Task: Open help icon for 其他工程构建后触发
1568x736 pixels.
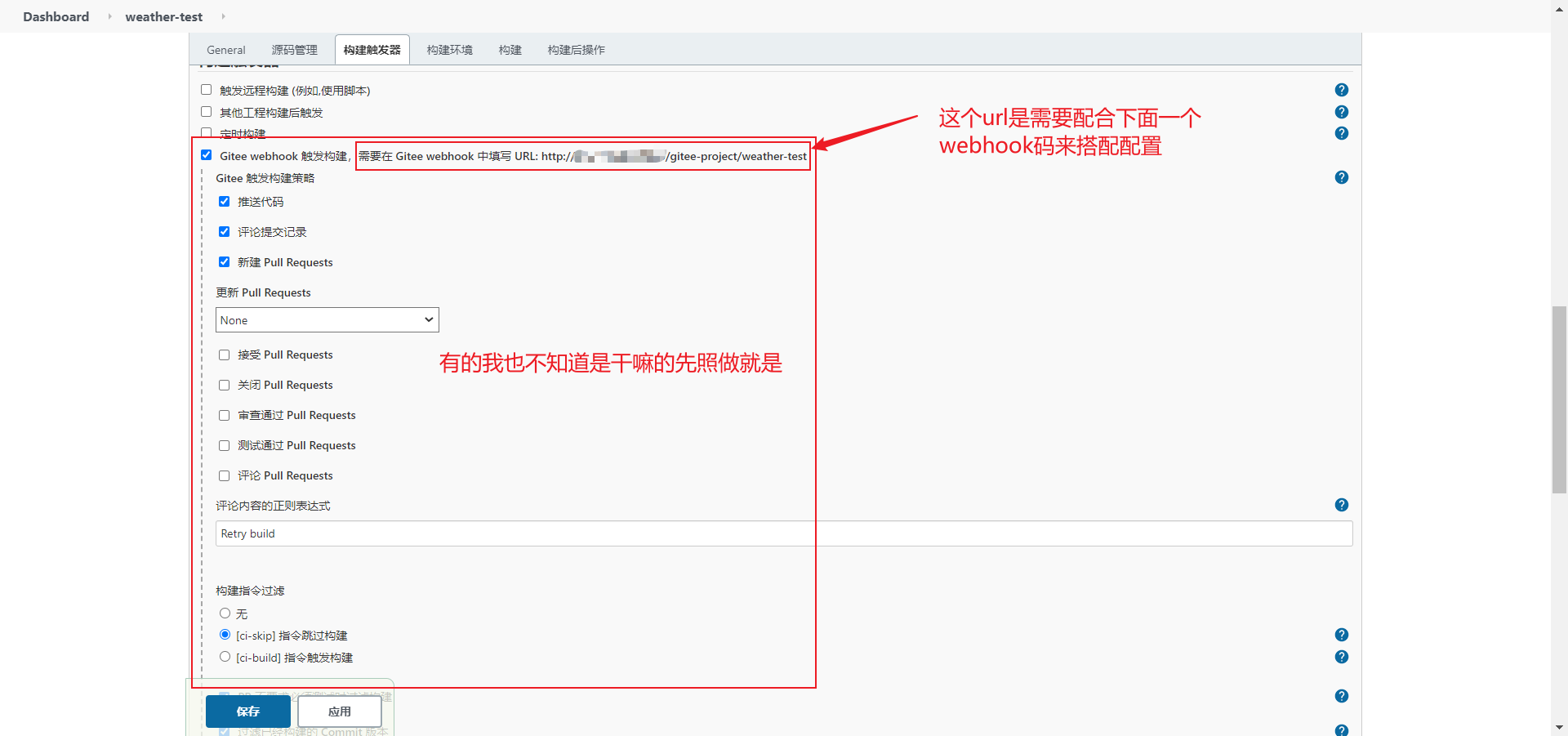Action: pyautogui.click(x=1341, y=112)
